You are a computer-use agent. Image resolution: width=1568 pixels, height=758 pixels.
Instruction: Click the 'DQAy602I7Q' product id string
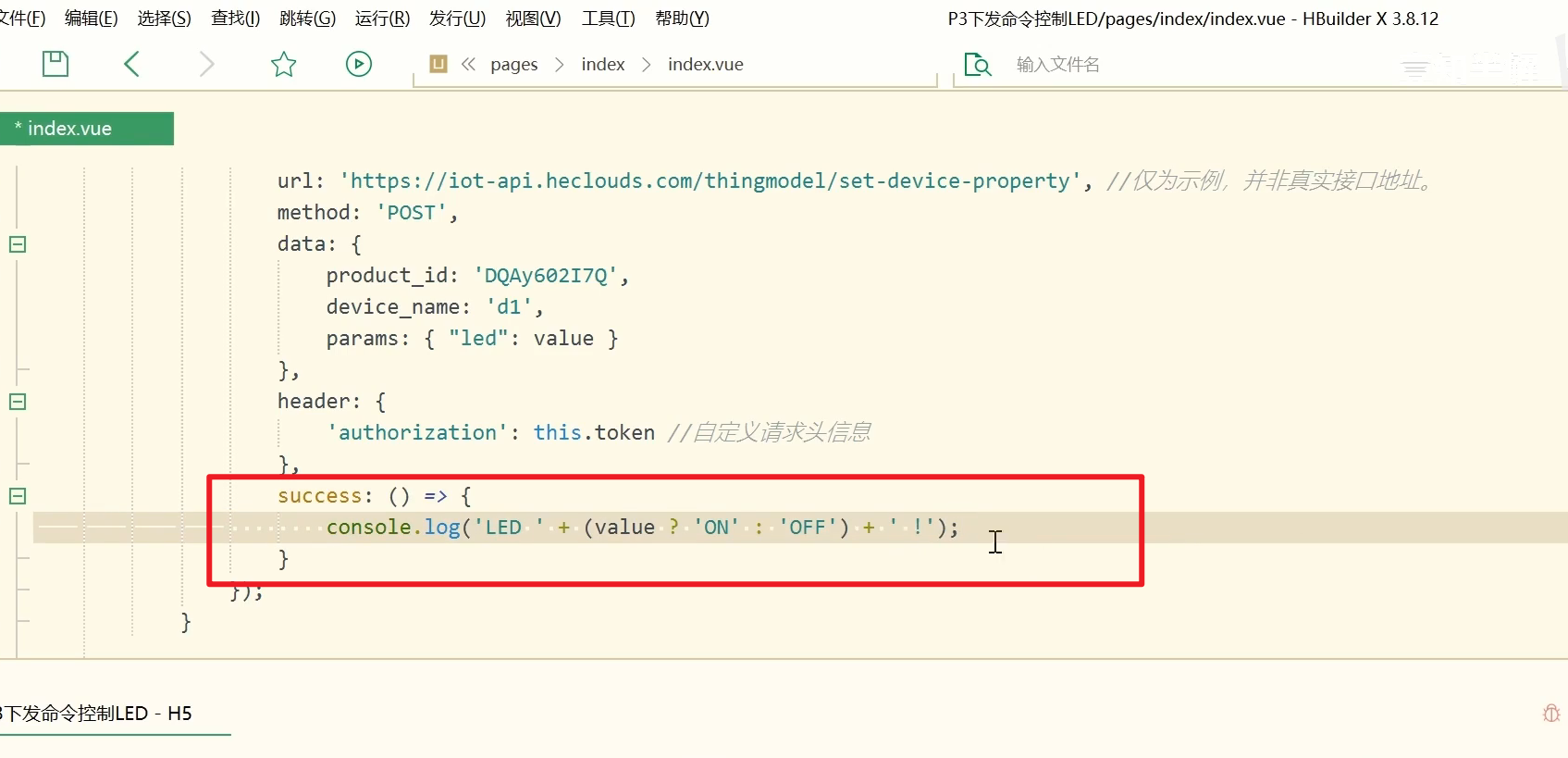click(546, 276)
